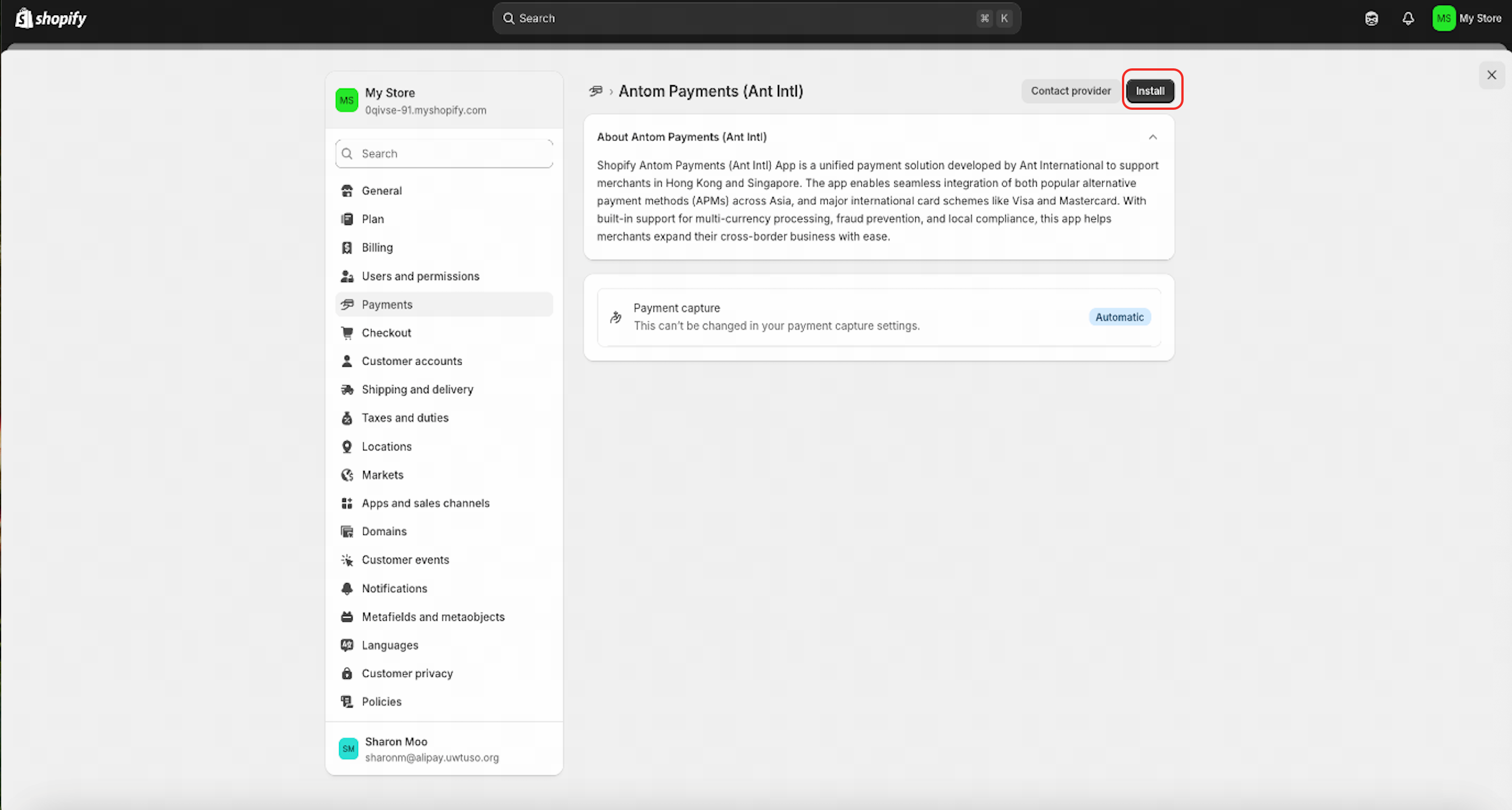Click the settings sidebar Search field
1512x810 pixels.
pos(444,153)
